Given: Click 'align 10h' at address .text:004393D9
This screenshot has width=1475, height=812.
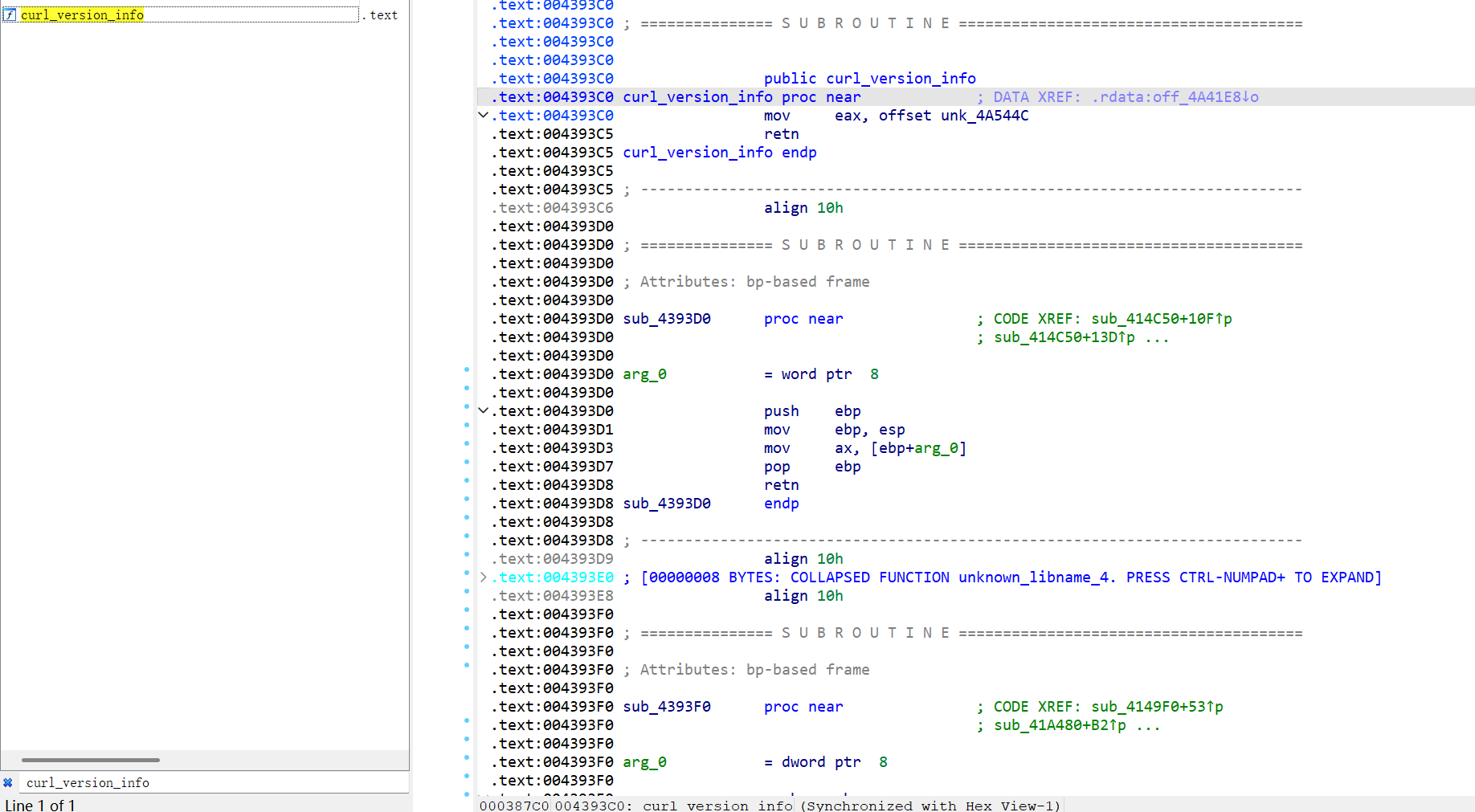Looking at the screenshot, I should pos(803,558).
